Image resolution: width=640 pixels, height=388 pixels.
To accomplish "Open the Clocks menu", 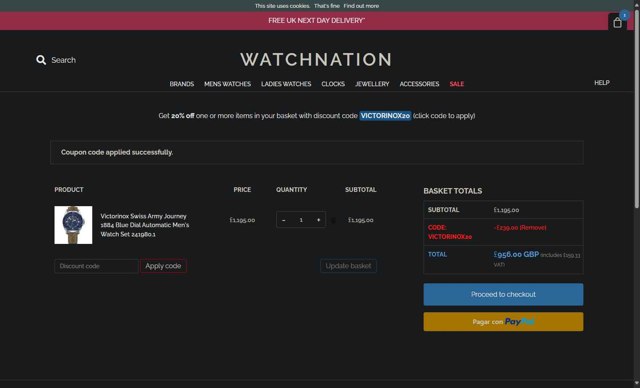I will tap(333, 84).
